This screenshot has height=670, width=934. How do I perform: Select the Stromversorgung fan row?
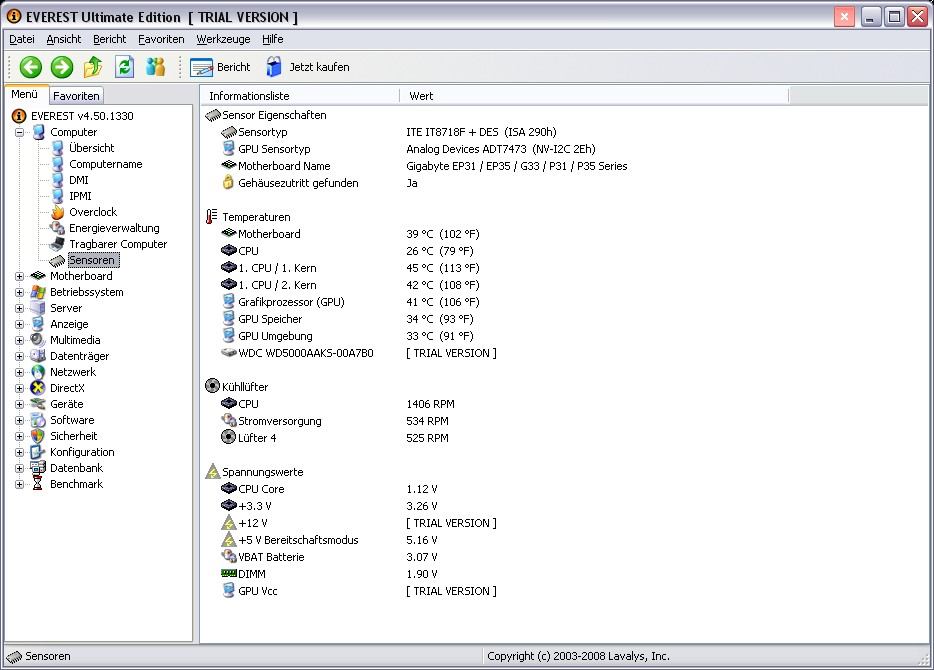point(335,420)
